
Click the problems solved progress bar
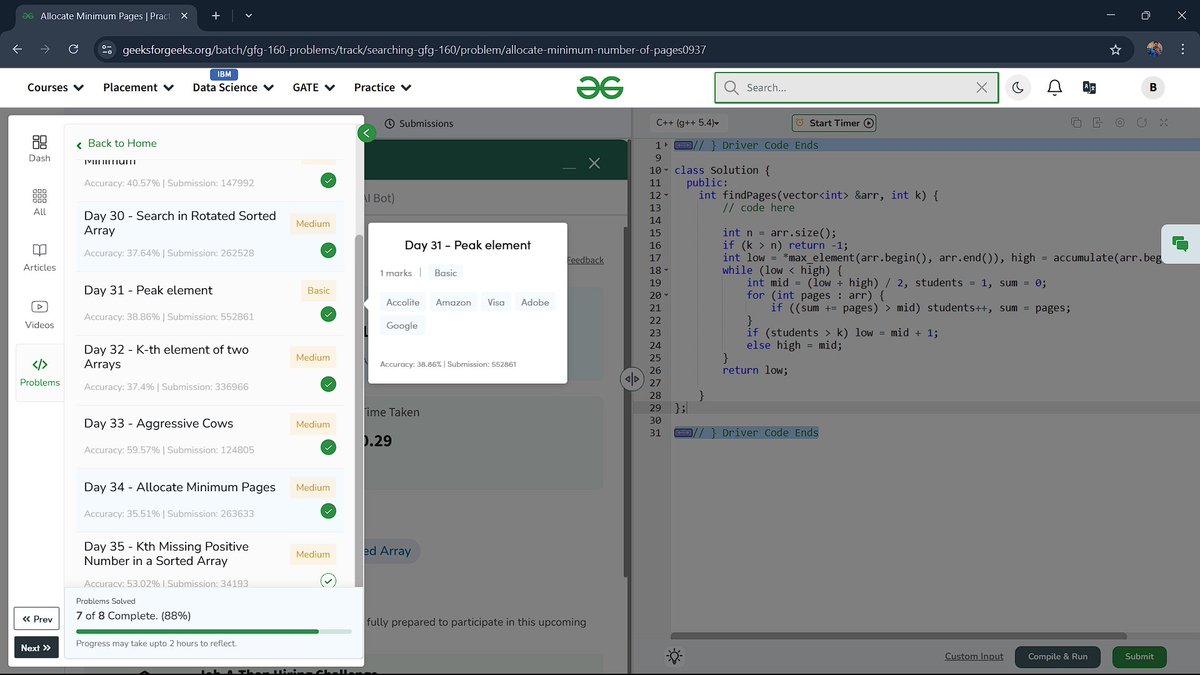pos(214,631)
